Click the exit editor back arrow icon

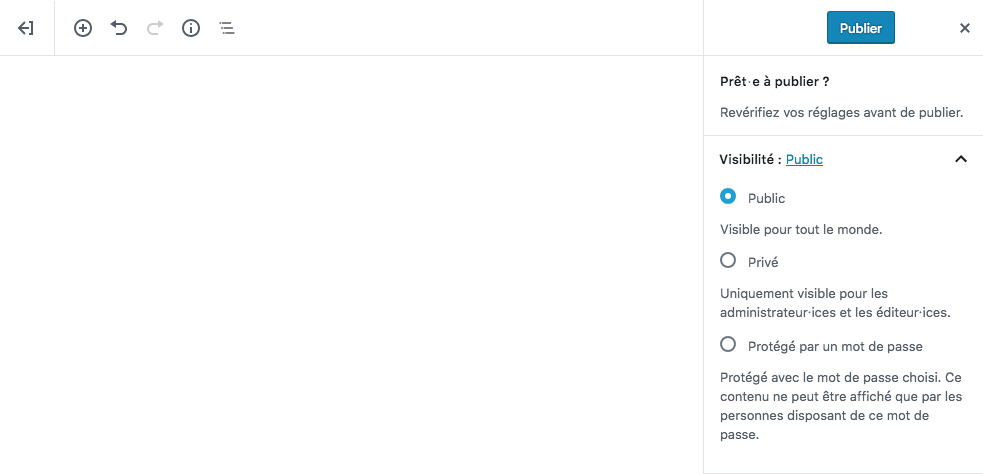point(26,28)
